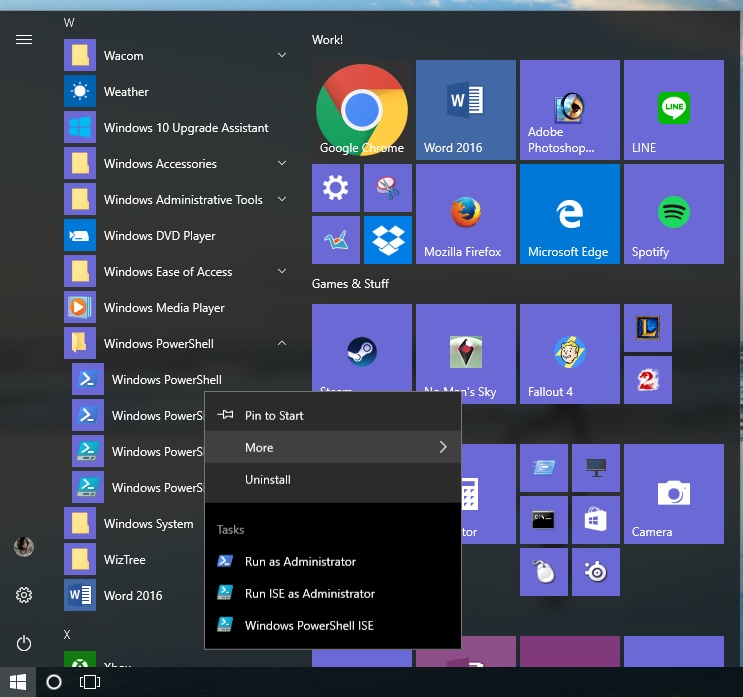Click the Power button
743x697 pixels.
(x=24, y=643)
